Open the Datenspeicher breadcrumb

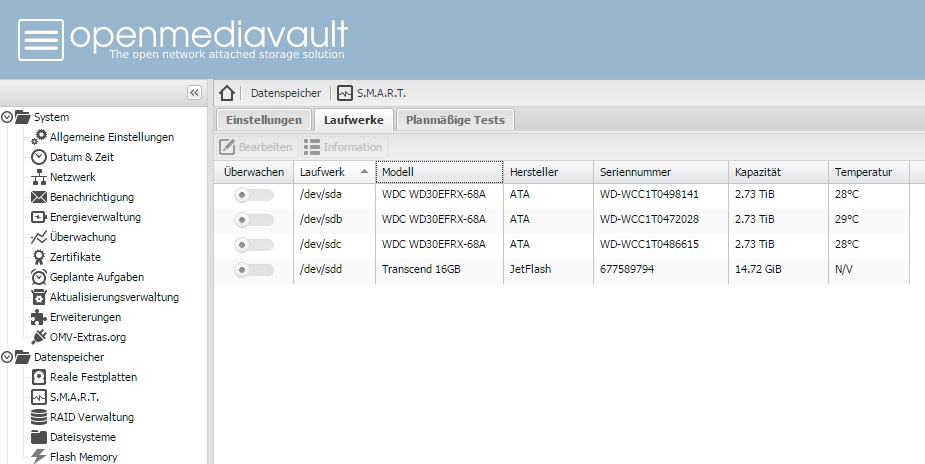pos(286,93)
